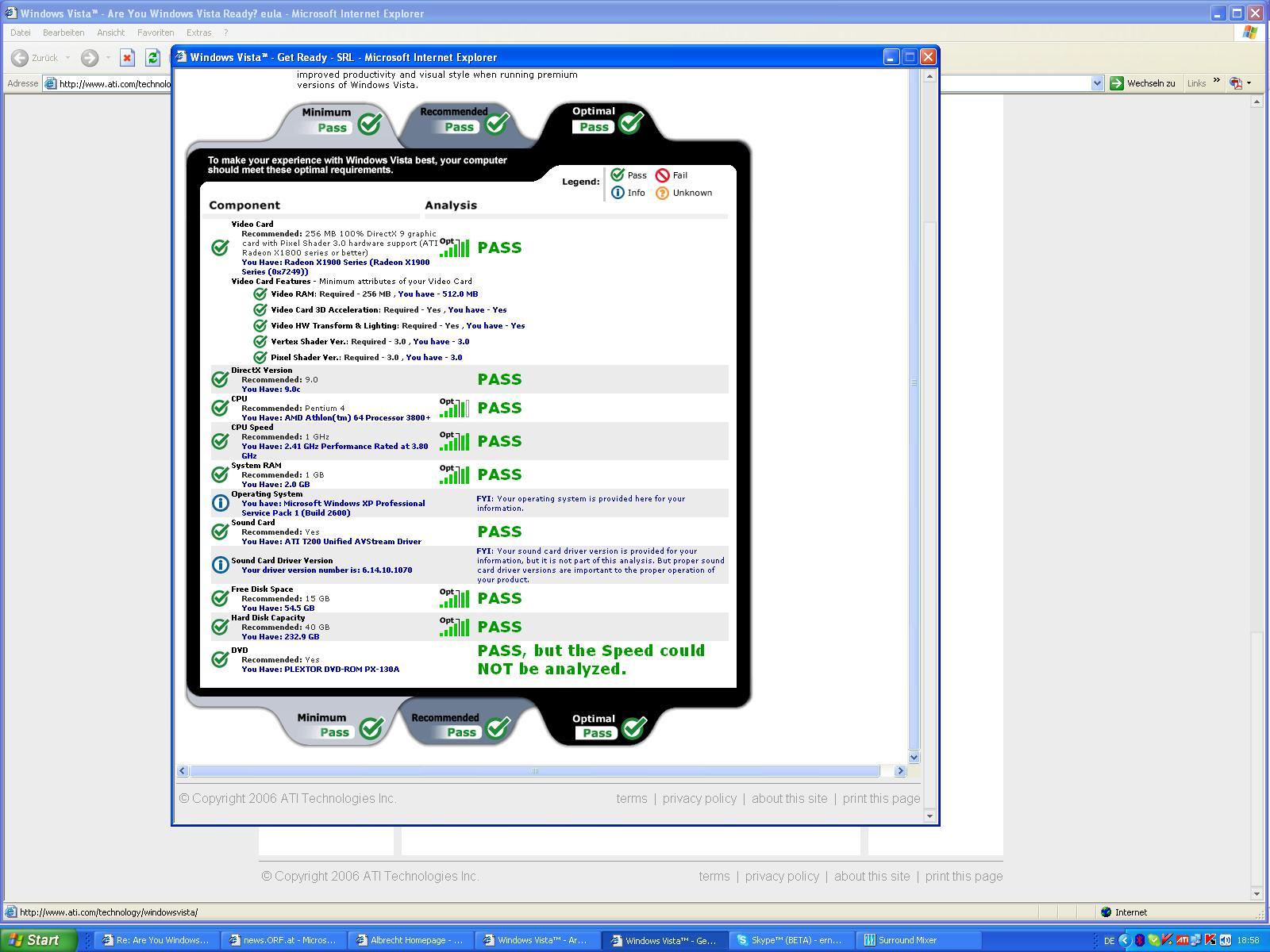Click the CPU Speed pass checkmark icon
Screen dimensions: 1270x952
[220, 441]
